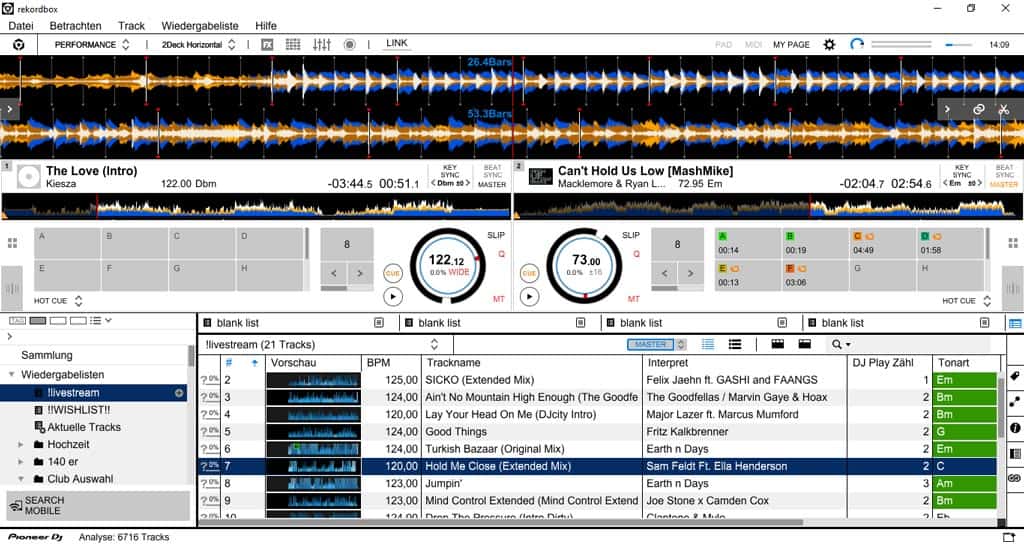This screenshot has width=1024, height=546.
Task: Click deck 1 track overview waveform
Action: pos(256,206)
